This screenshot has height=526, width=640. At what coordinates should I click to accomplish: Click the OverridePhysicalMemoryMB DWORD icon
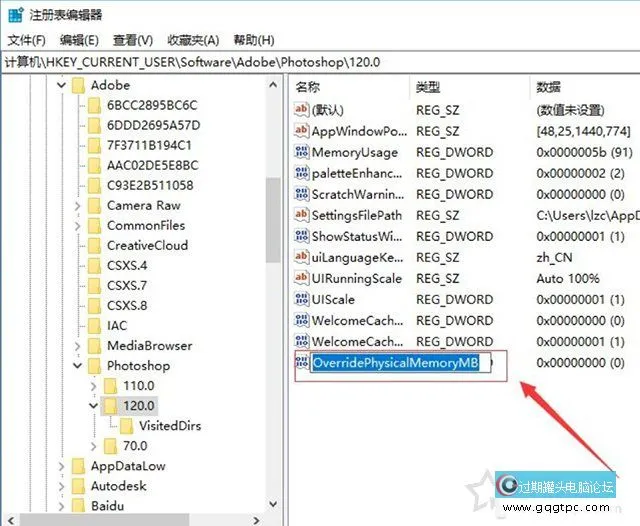(301, 362)
